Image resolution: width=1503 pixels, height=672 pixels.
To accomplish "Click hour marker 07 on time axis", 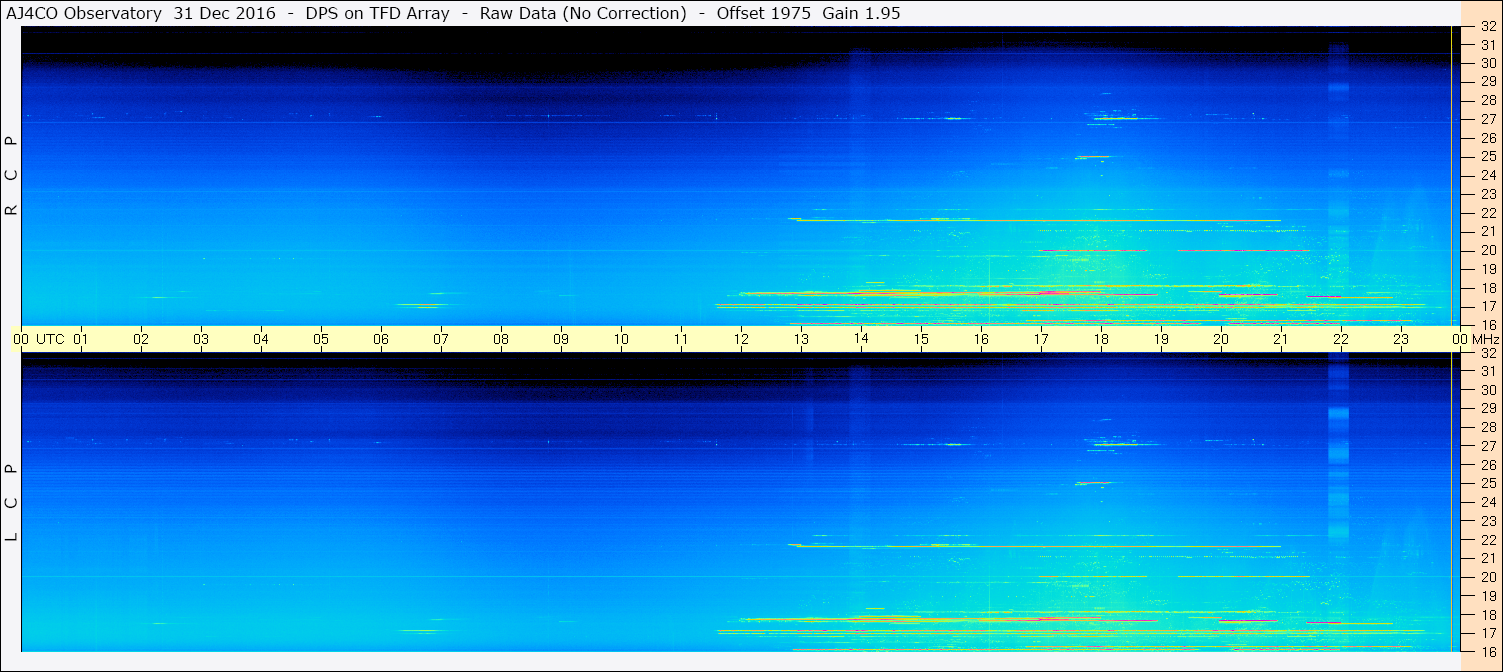I will coord(441,340).
